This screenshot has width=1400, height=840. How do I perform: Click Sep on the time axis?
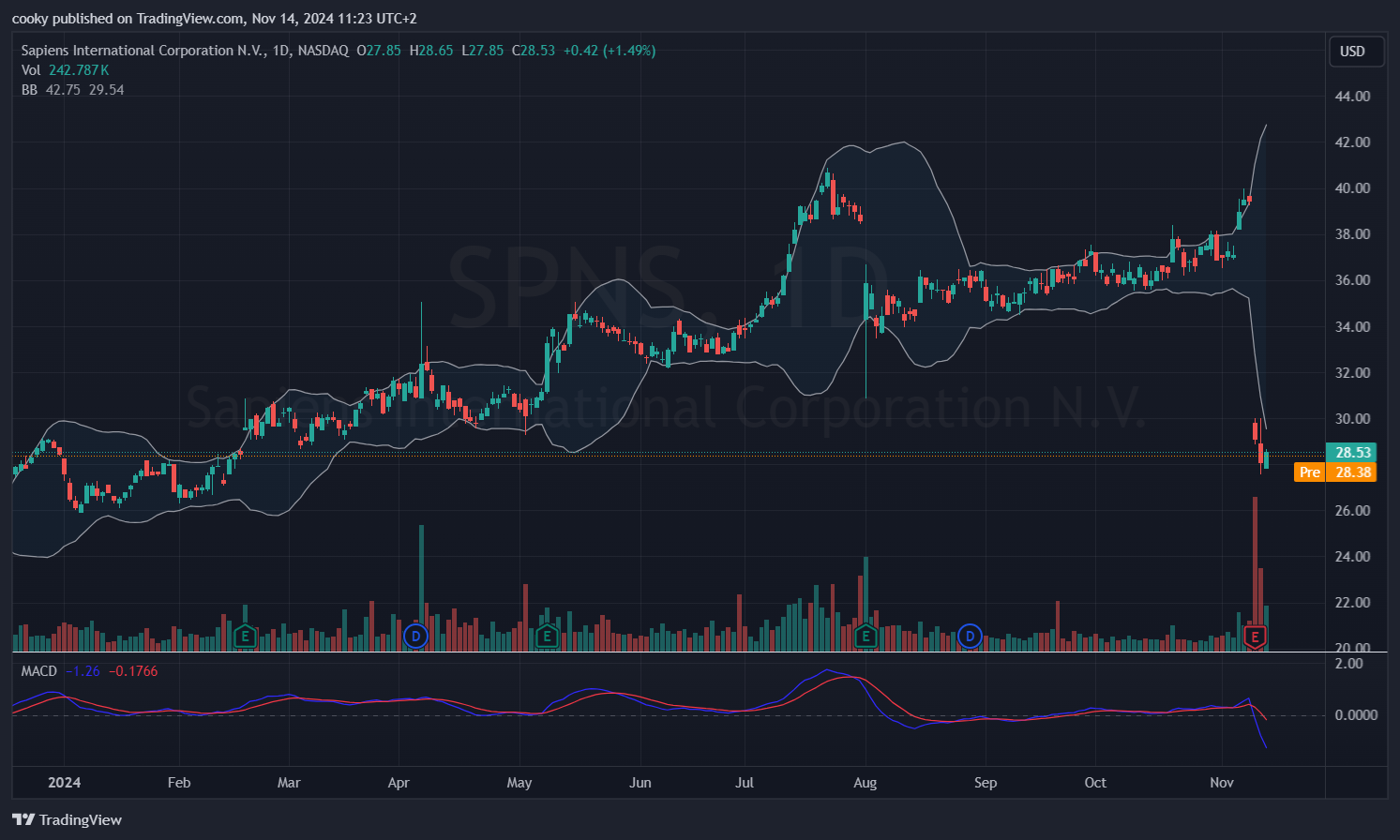986,783
